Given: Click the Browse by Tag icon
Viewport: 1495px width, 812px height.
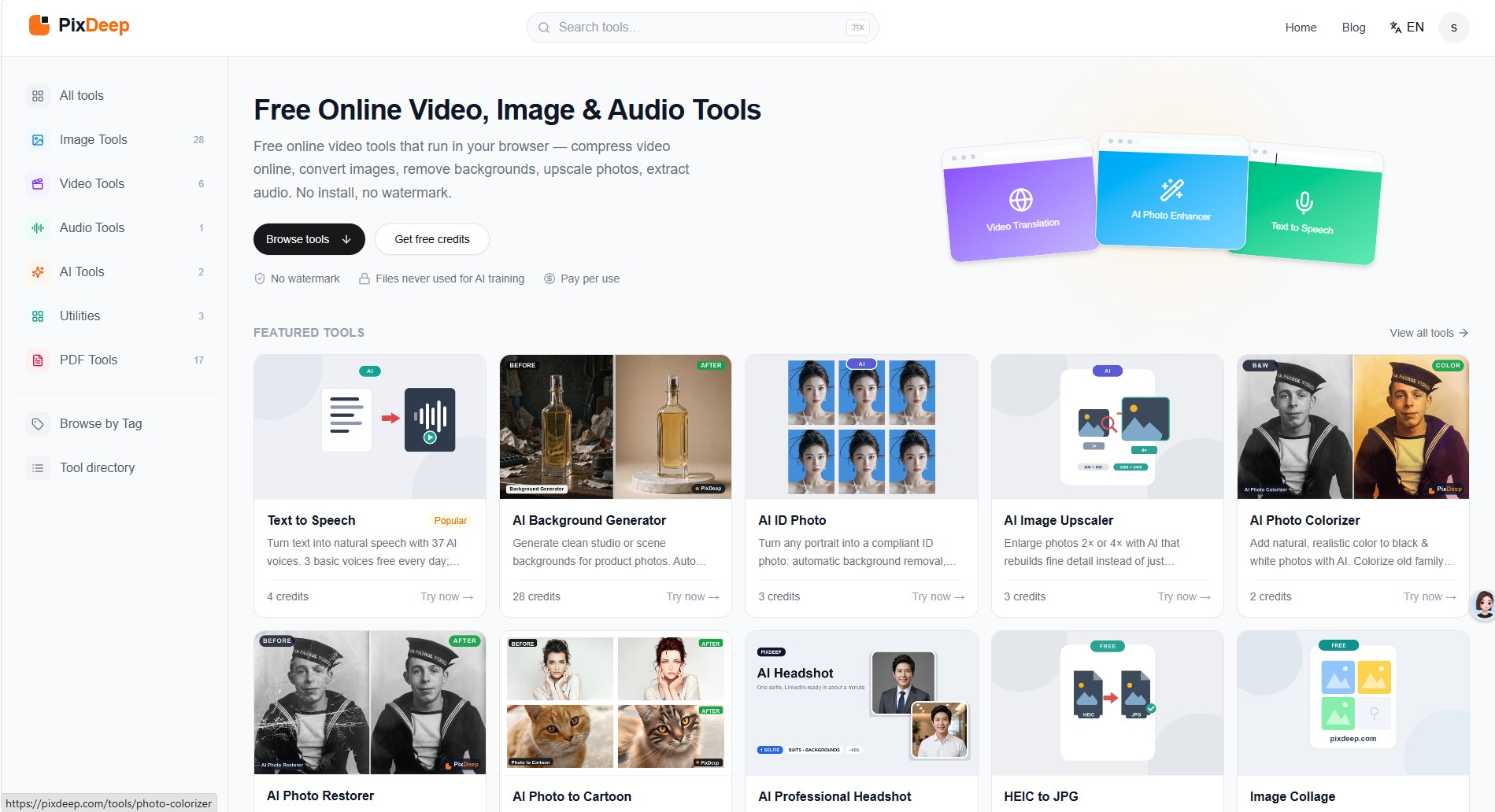Looking at the screenshot, I should [38, 424].
